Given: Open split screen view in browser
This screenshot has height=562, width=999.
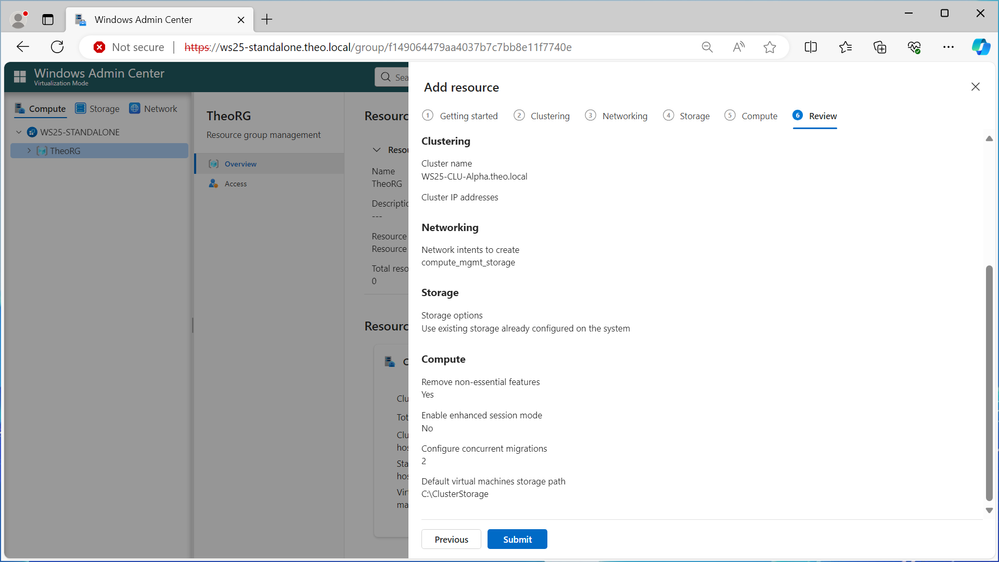Looking at the screenshot, I should 810,47.
